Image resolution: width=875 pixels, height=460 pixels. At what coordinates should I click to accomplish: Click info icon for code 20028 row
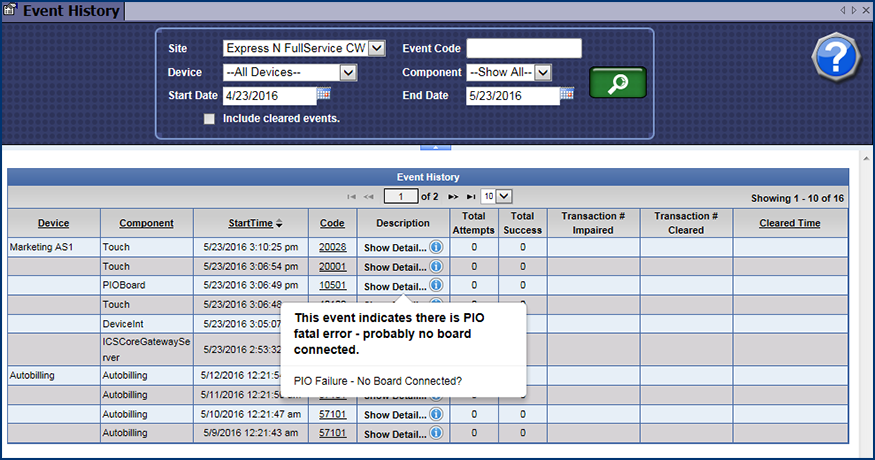[436, 246]
